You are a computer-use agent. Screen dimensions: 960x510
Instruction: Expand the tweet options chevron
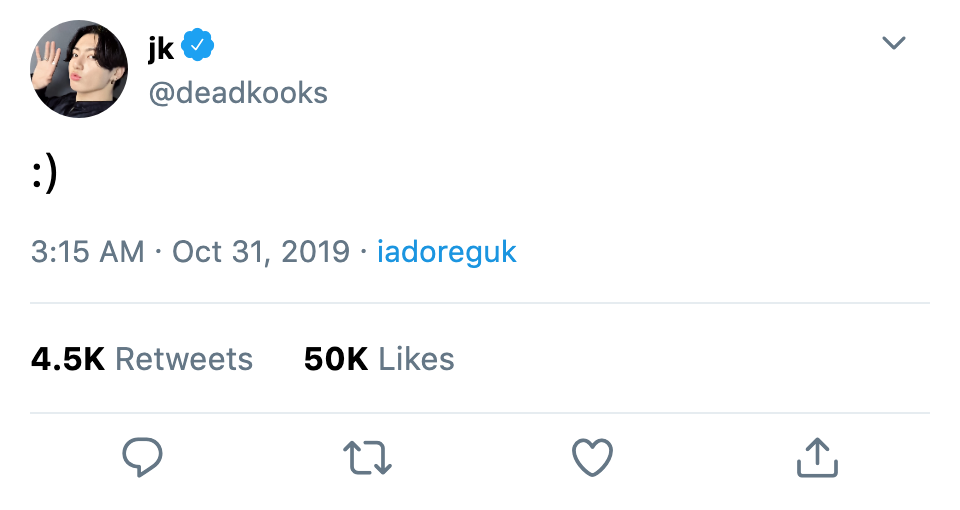point(893,42)
